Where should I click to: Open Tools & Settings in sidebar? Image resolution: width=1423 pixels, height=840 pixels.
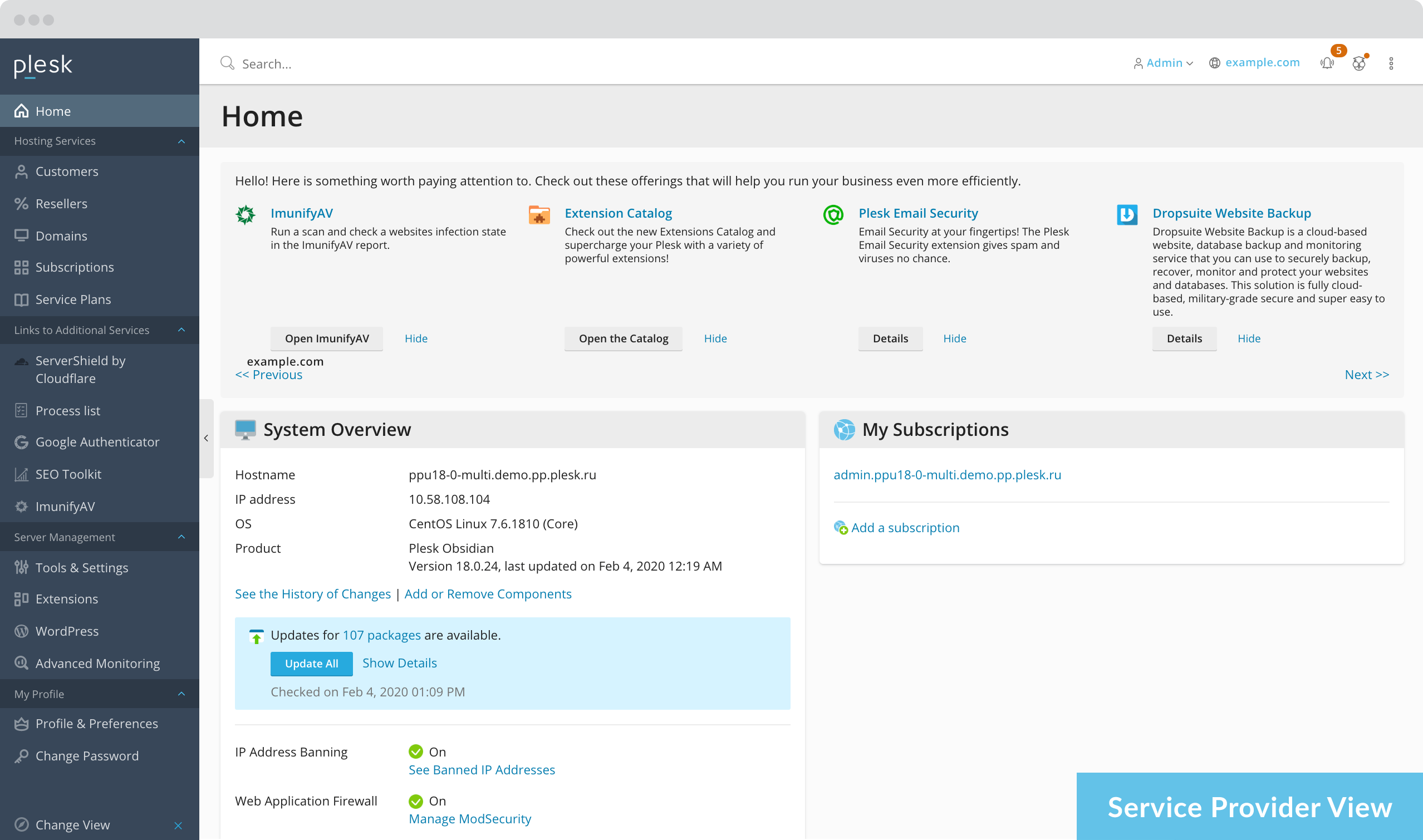coord(81,568)
